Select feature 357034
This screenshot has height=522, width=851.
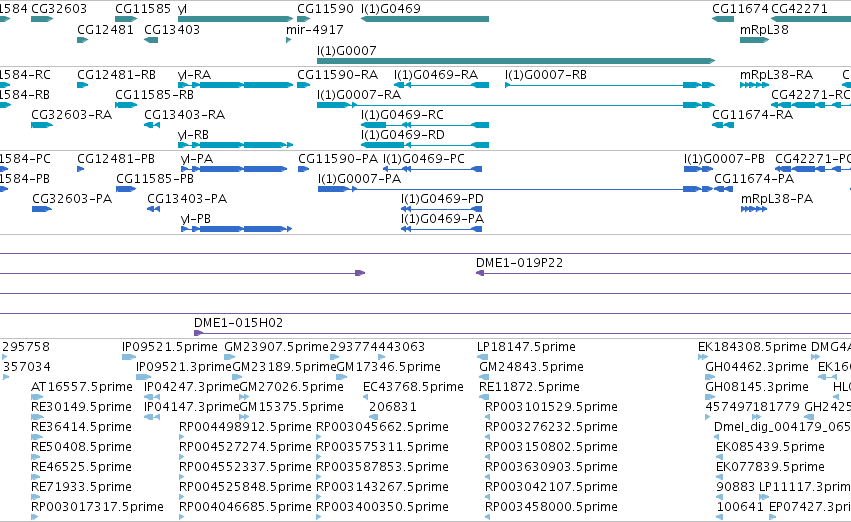27,367
